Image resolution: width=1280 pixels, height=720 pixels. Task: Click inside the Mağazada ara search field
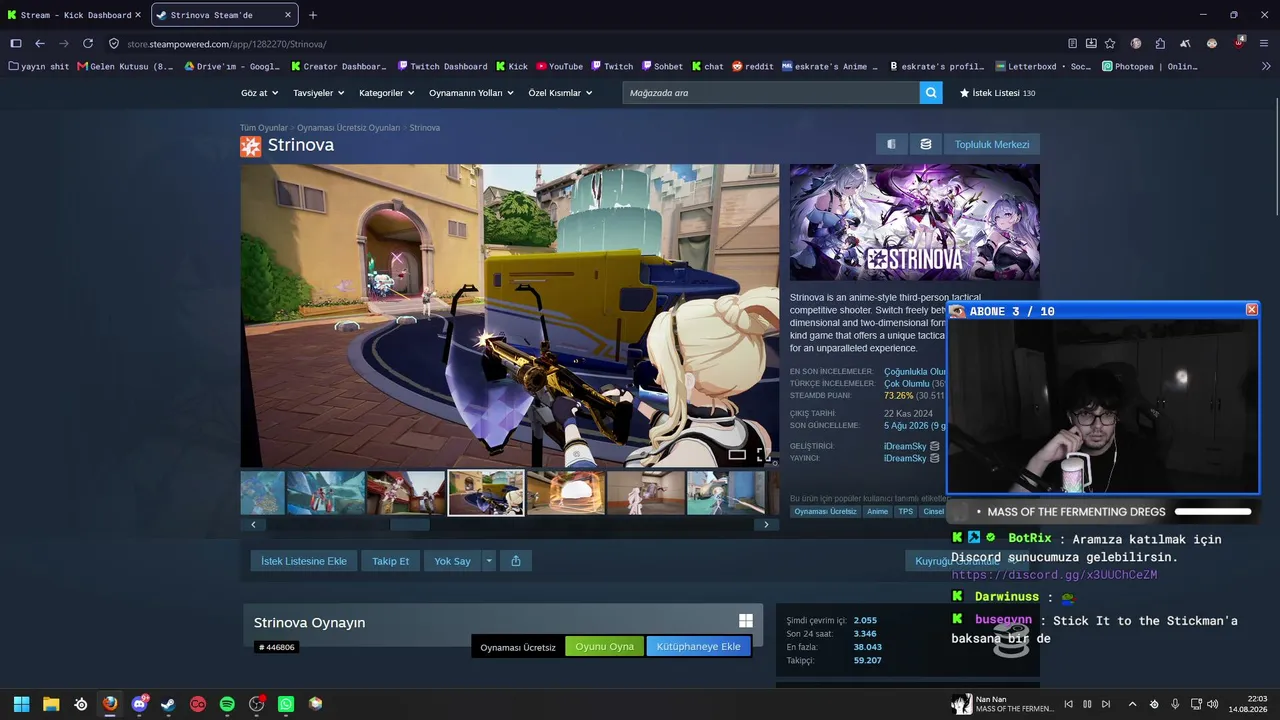coord(771,93)
